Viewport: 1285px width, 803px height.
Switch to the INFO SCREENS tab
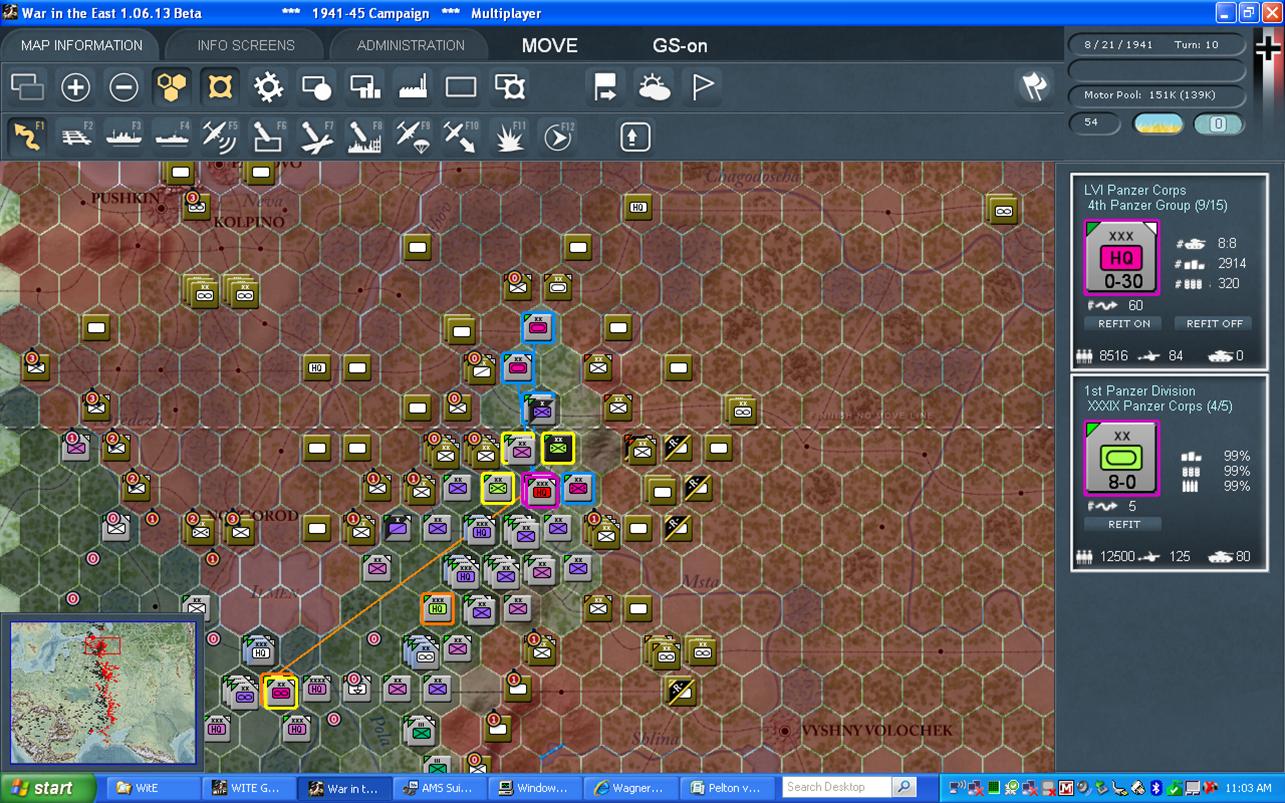click(246, 45)
